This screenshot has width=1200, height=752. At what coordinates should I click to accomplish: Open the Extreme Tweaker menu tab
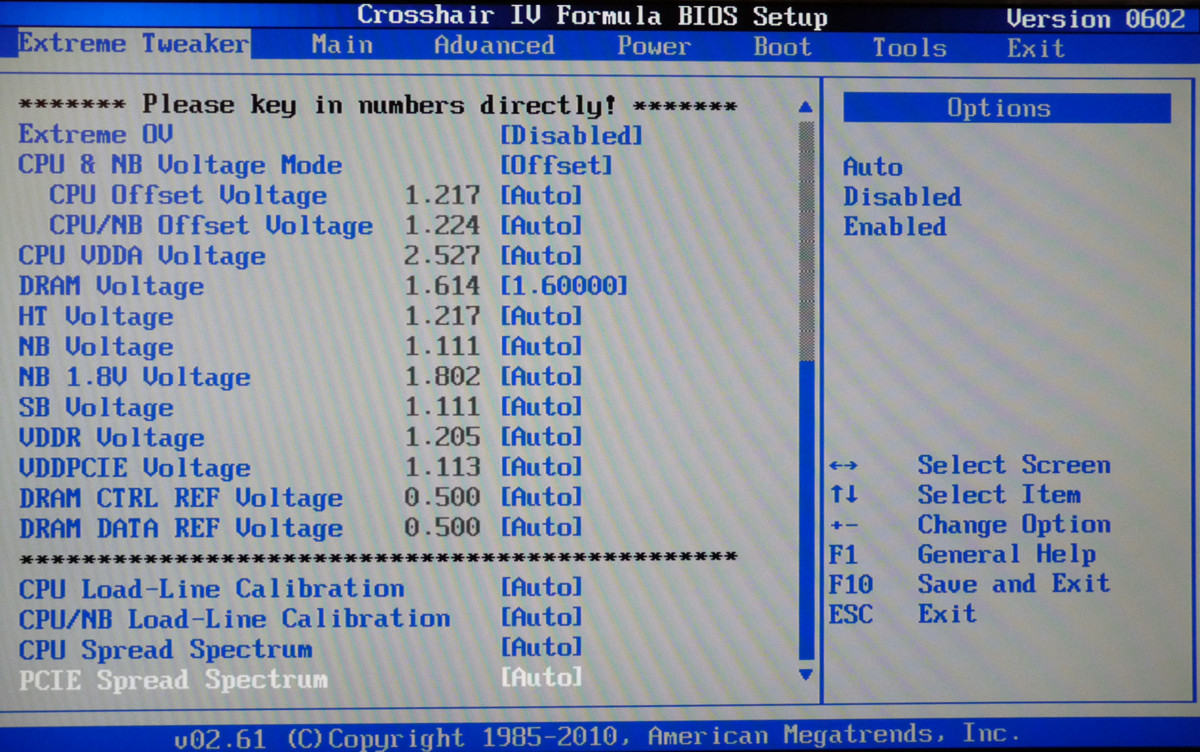[134, 44]
